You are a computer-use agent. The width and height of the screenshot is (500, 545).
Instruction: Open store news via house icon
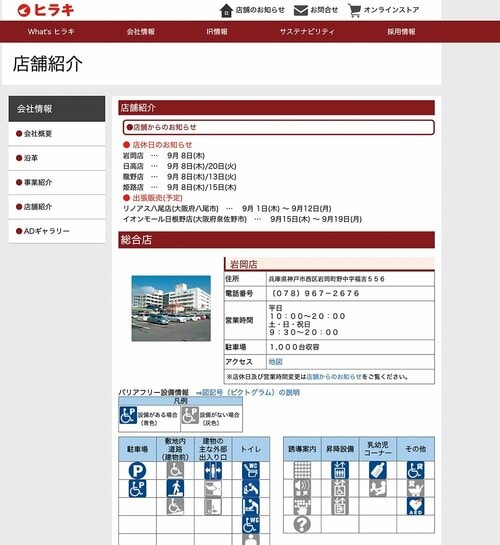(x=226, y=10)
